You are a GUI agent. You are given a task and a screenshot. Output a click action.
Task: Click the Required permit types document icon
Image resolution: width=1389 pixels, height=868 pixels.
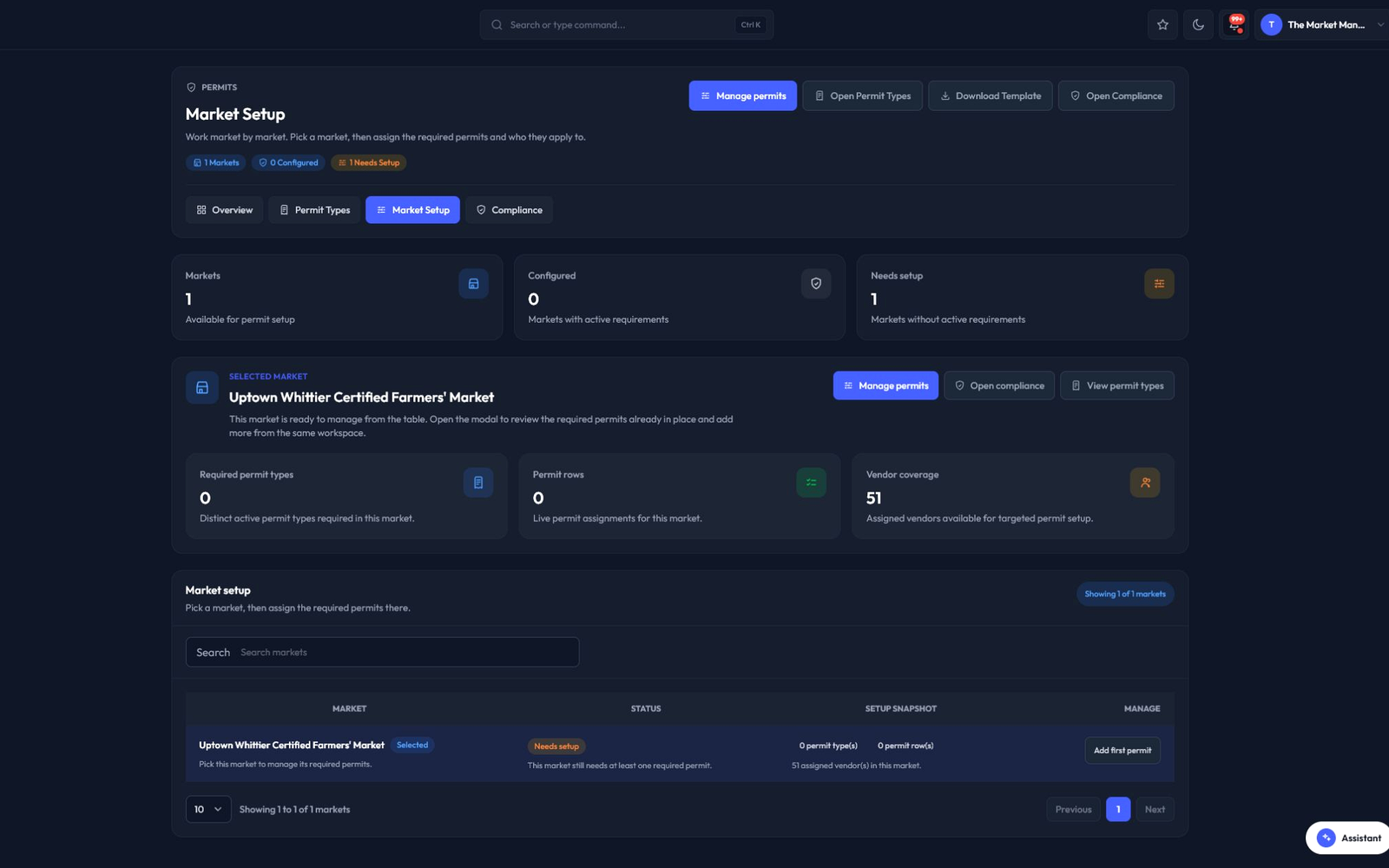pos(478,483)
